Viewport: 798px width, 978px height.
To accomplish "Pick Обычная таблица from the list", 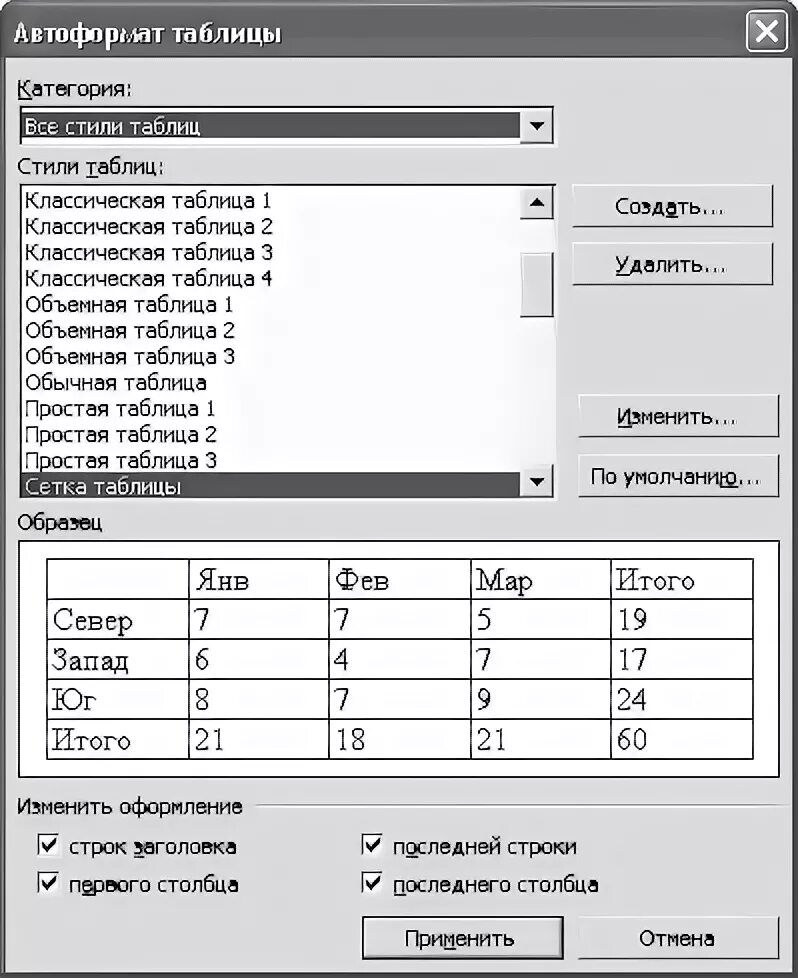I will tap(115, 382).
